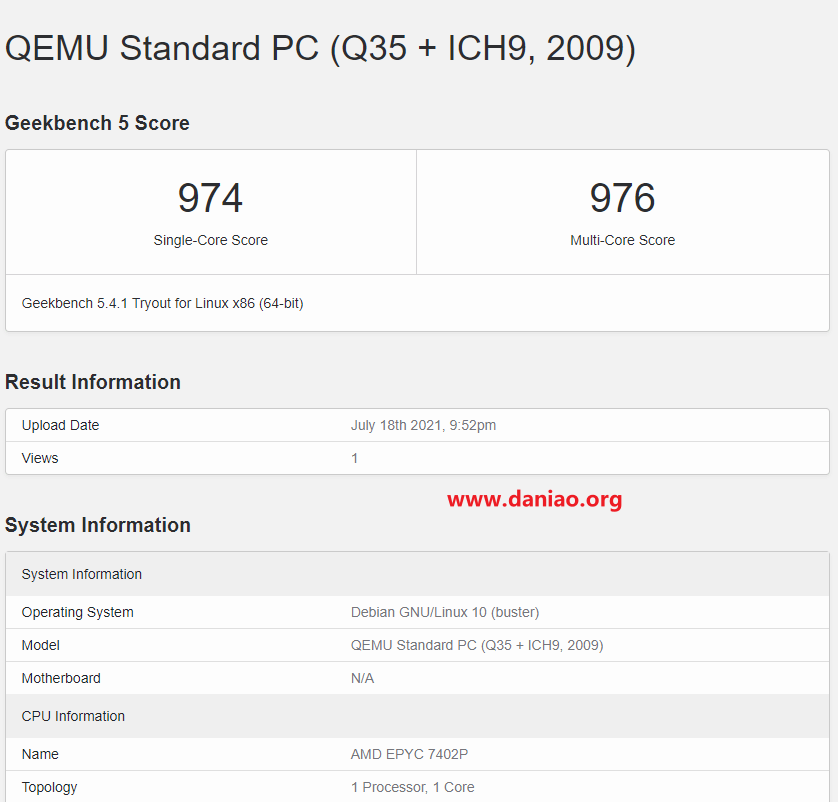Click the Model value QEMU Standard PC

pyautogui.click(x=477, y=645)
